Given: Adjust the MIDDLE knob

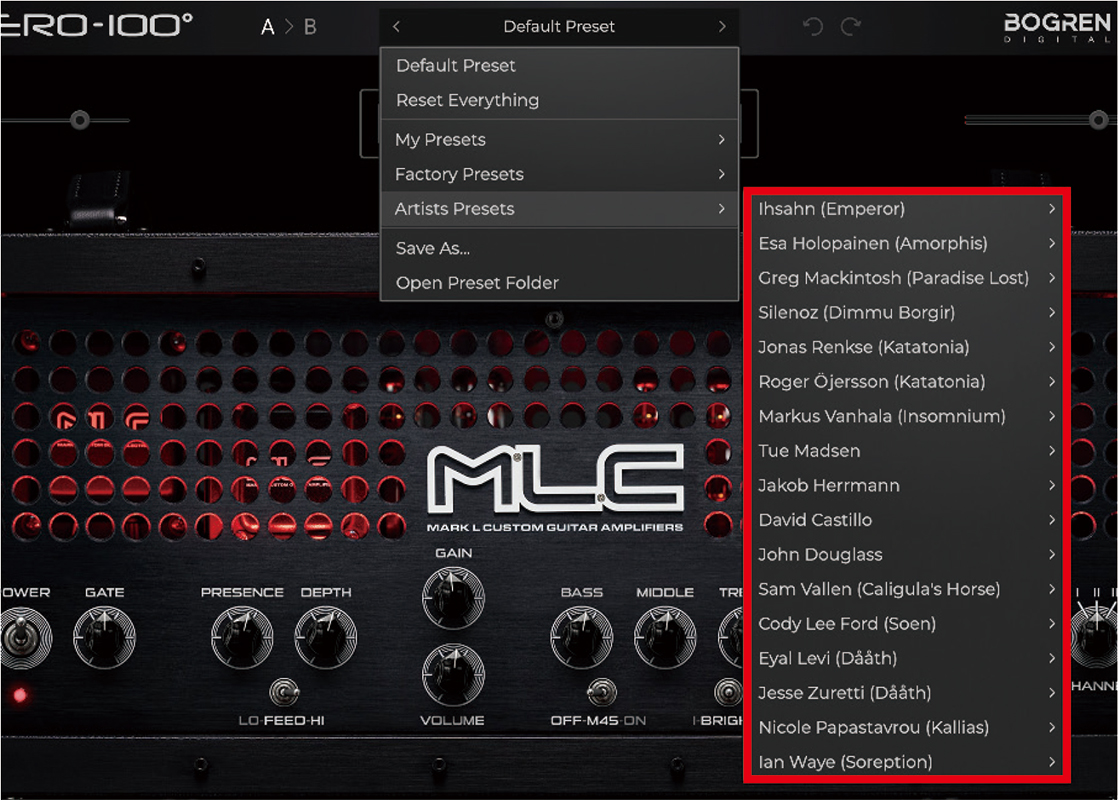Looking at the screenshot, I should coord(665,637).
